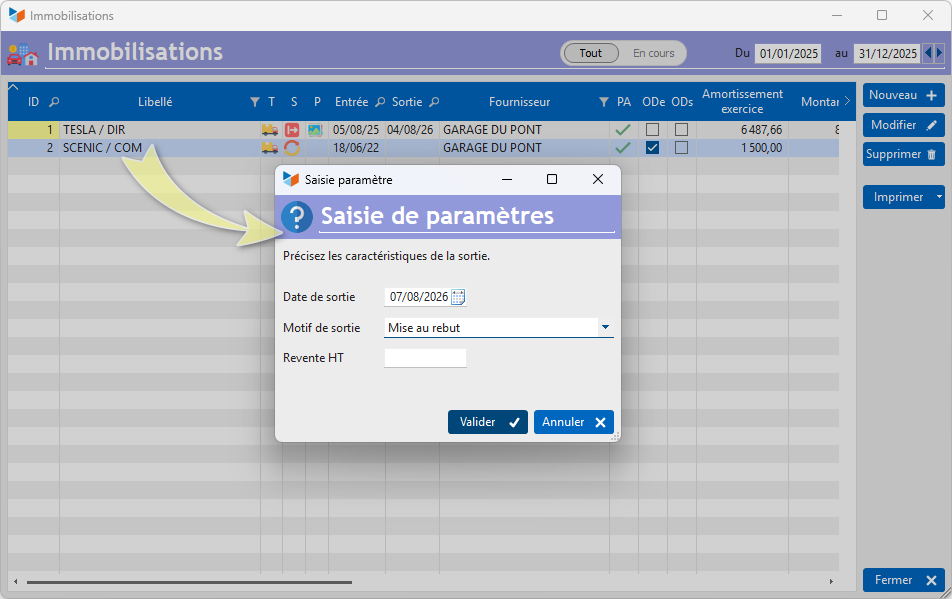Toggle ODs checkbox for SCENIC row

click(681, 147)
